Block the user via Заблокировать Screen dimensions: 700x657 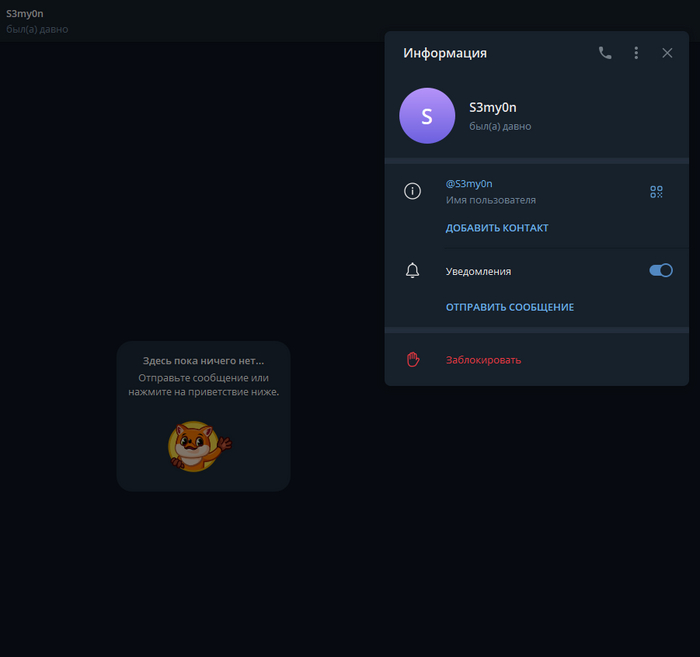coord(483,360)
